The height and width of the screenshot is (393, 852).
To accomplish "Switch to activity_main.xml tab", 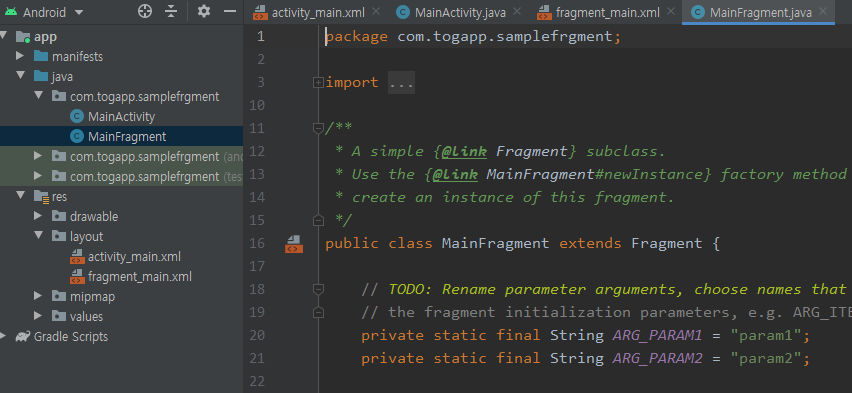I will point(318,13).
